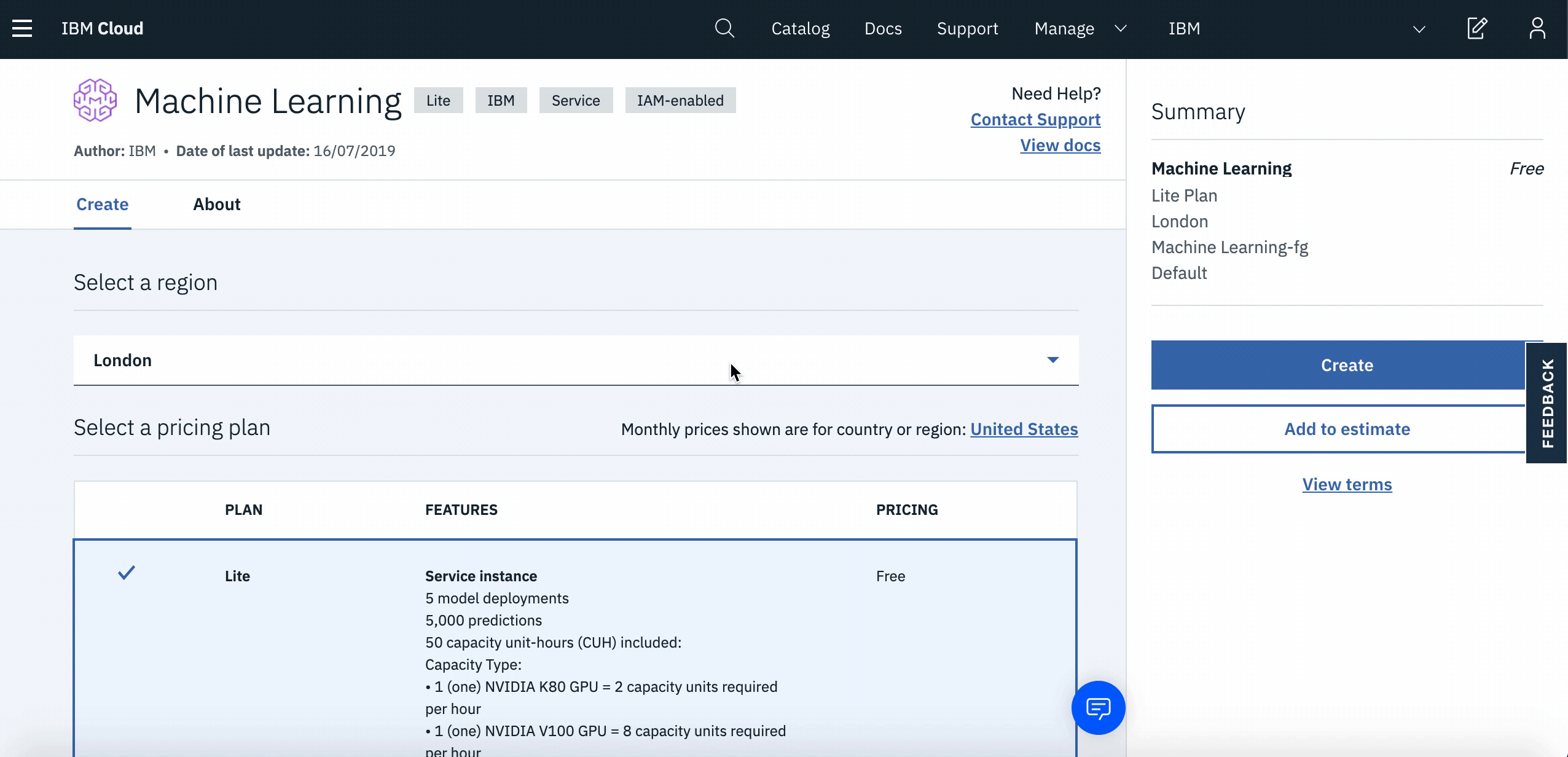Viewport: 1568px width, 757px height.
Task: Expand the IBM account switcher chevron
Action: (1419, 29)
